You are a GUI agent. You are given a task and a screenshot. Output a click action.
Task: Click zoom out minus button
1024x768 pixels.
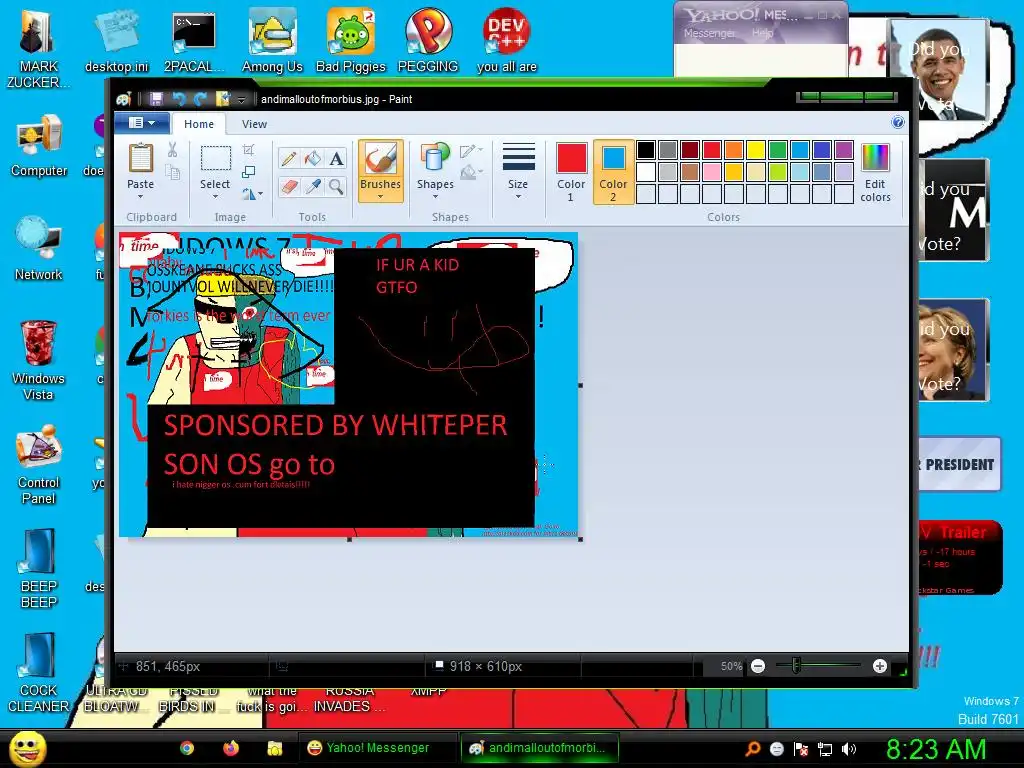758,666
